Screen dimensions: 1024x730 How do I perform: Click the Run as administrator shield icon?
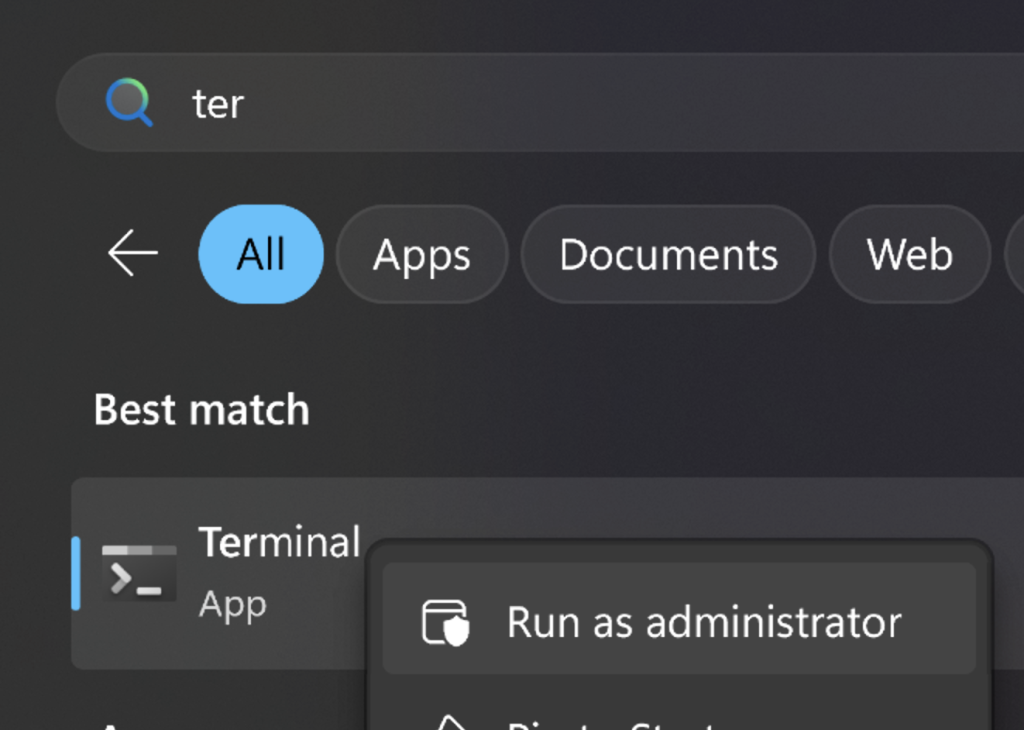tap(445, 622)
